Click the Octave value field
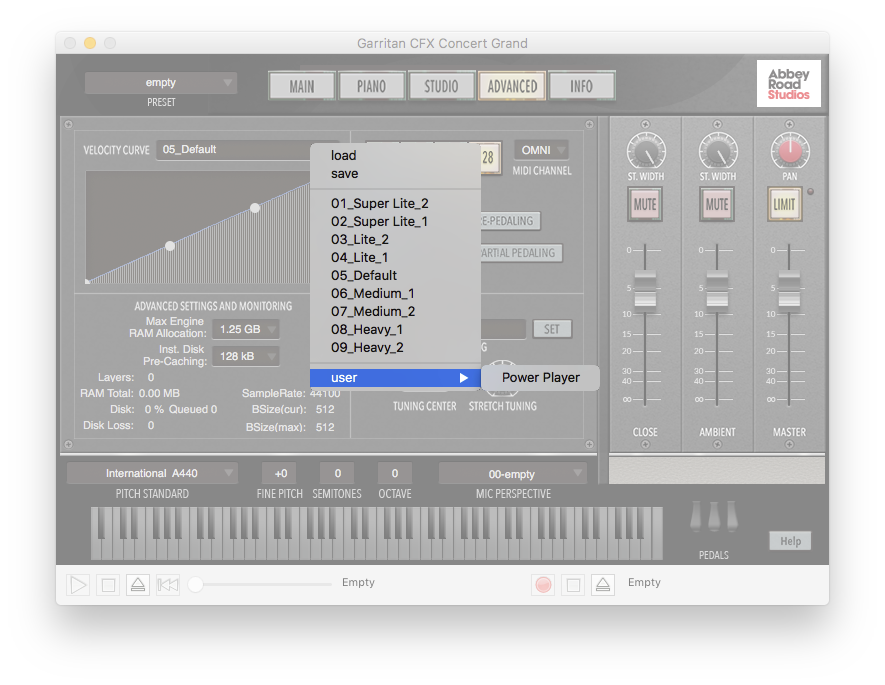 point(395,473)
